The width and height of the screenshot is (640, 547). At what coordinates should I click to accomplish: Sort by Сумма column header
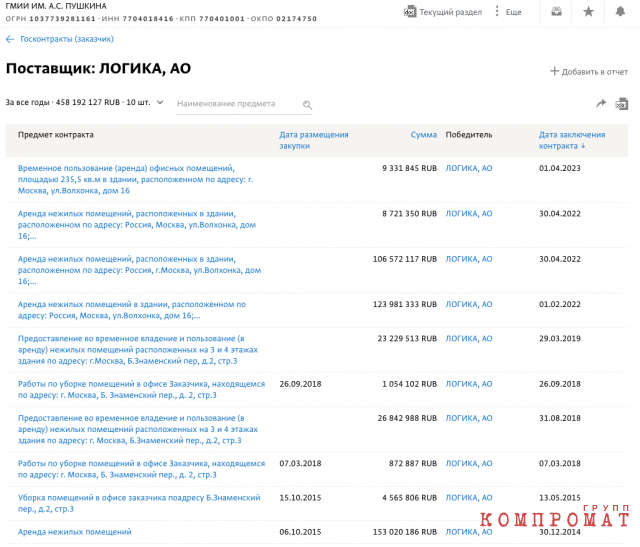423,135
